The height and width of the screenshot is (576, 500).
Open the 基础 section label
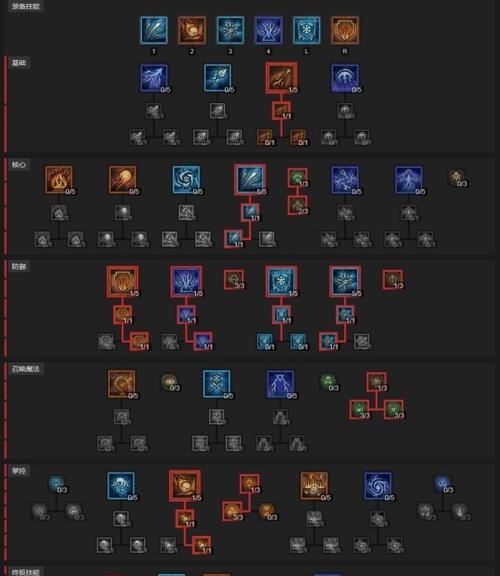[19, 63]
